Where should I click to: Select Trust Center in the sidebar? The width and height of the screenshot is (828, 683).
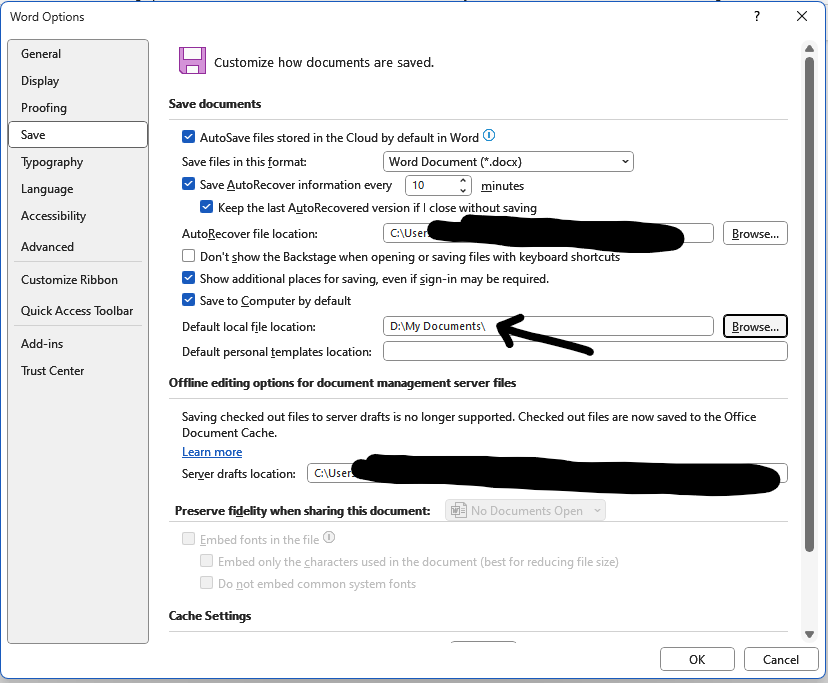coord(53,370)
